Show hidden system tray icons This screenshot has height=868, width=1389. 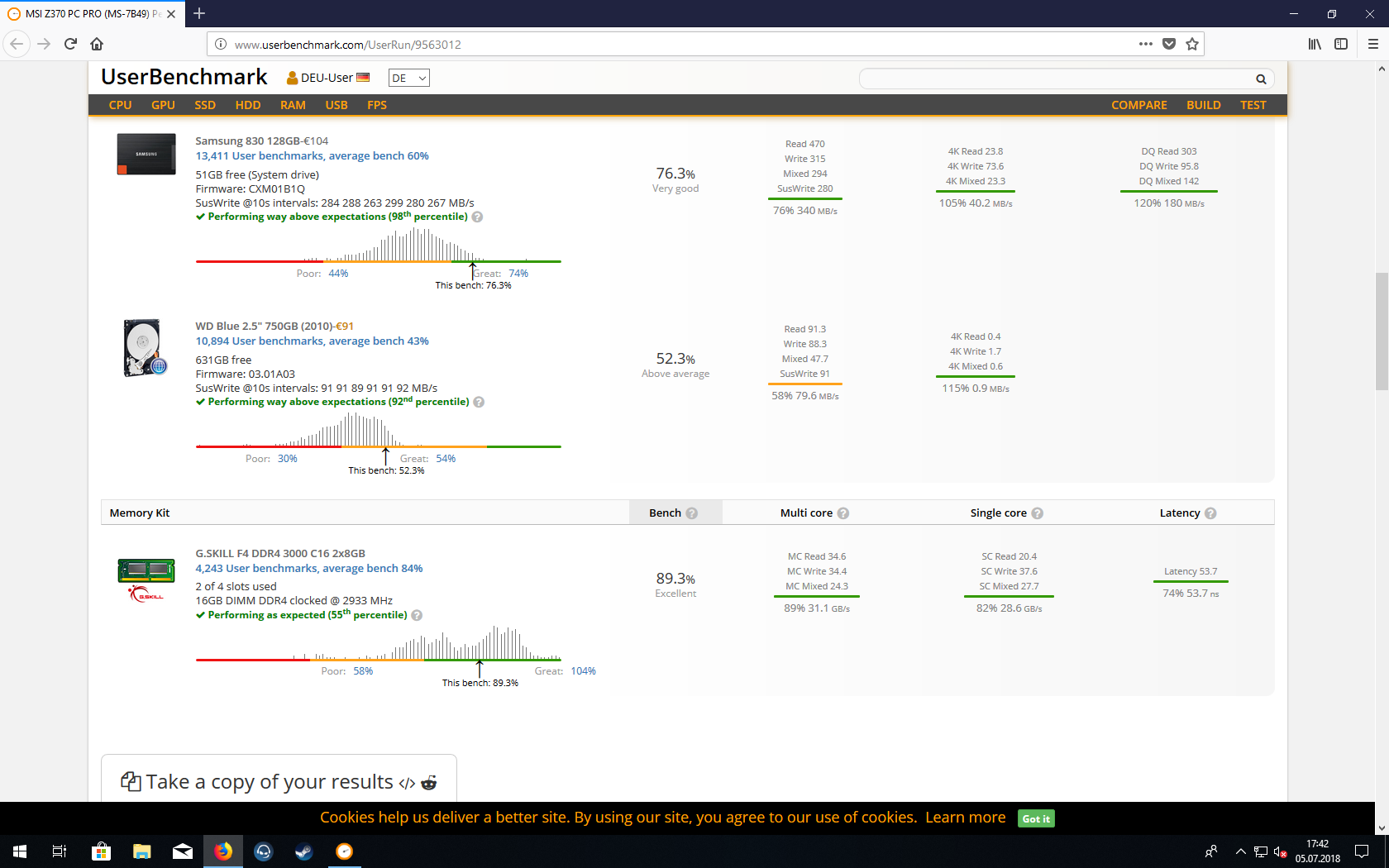tap(1240, 851)
